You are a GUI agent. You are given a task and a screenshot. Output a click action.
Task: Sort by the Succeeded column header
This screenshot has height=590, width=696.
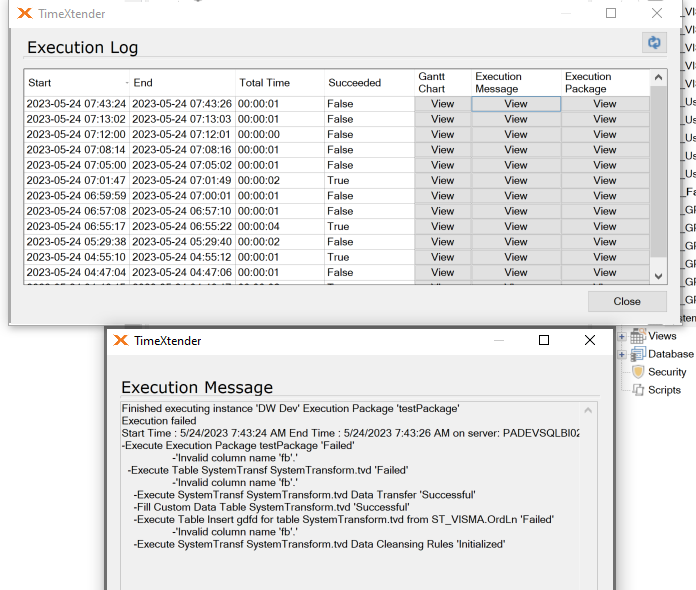pos(369,83)
